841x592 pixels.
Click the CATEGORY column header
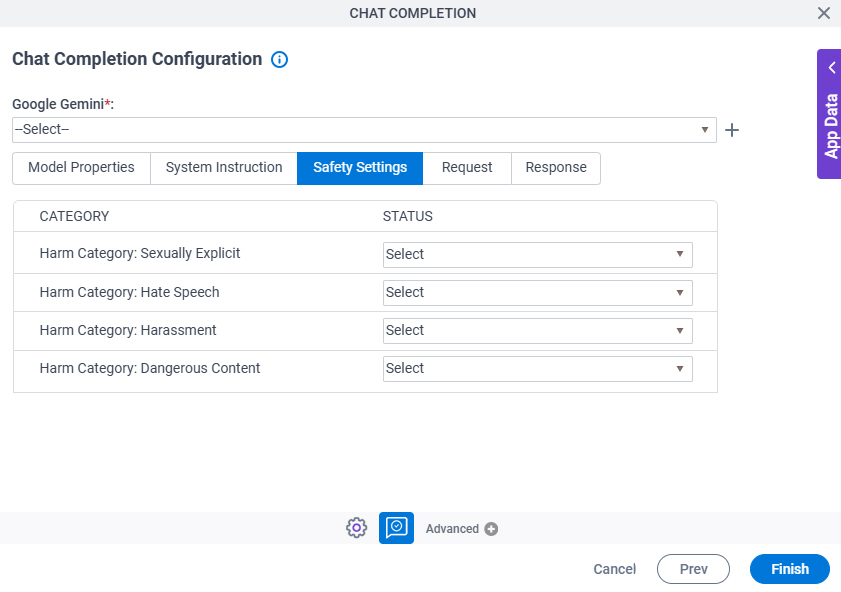(75, 217)
